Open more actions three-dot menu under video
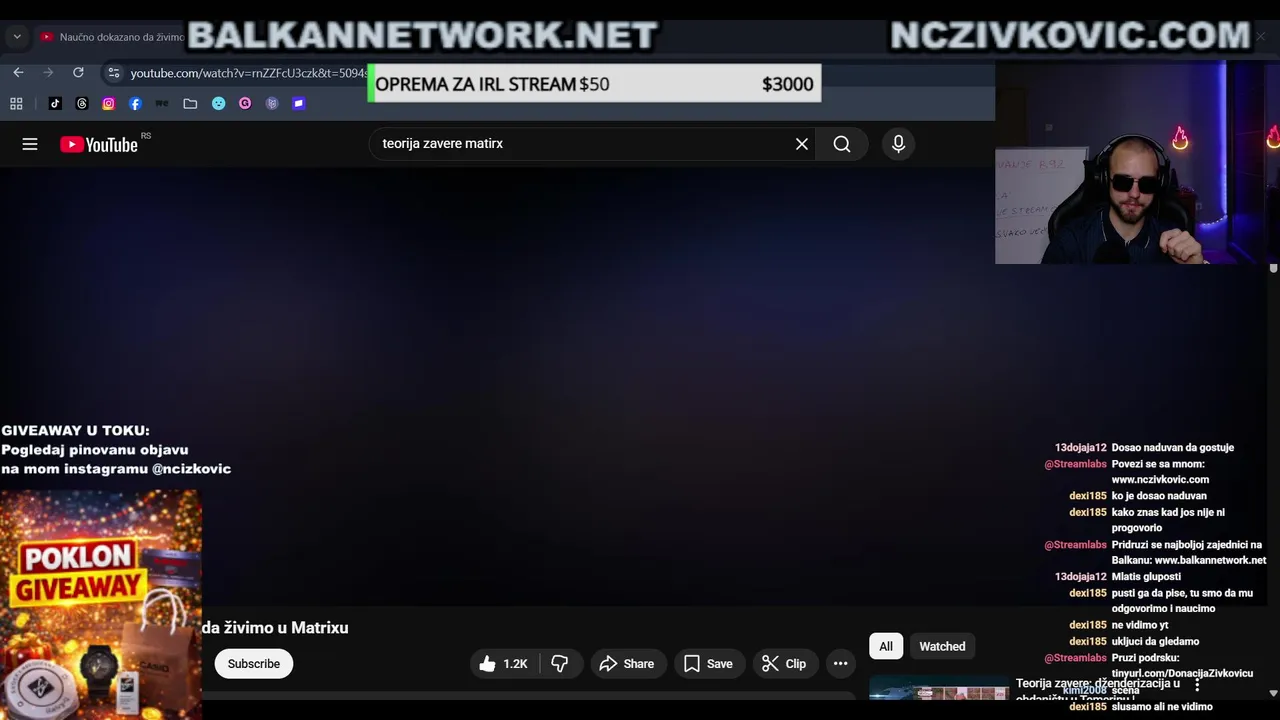 click(x=841, y=664)
